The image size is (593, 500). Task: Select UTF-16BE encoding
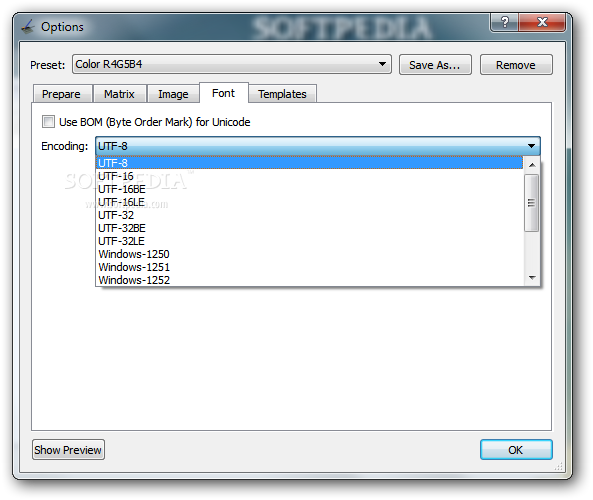click(x=309, y=189)
